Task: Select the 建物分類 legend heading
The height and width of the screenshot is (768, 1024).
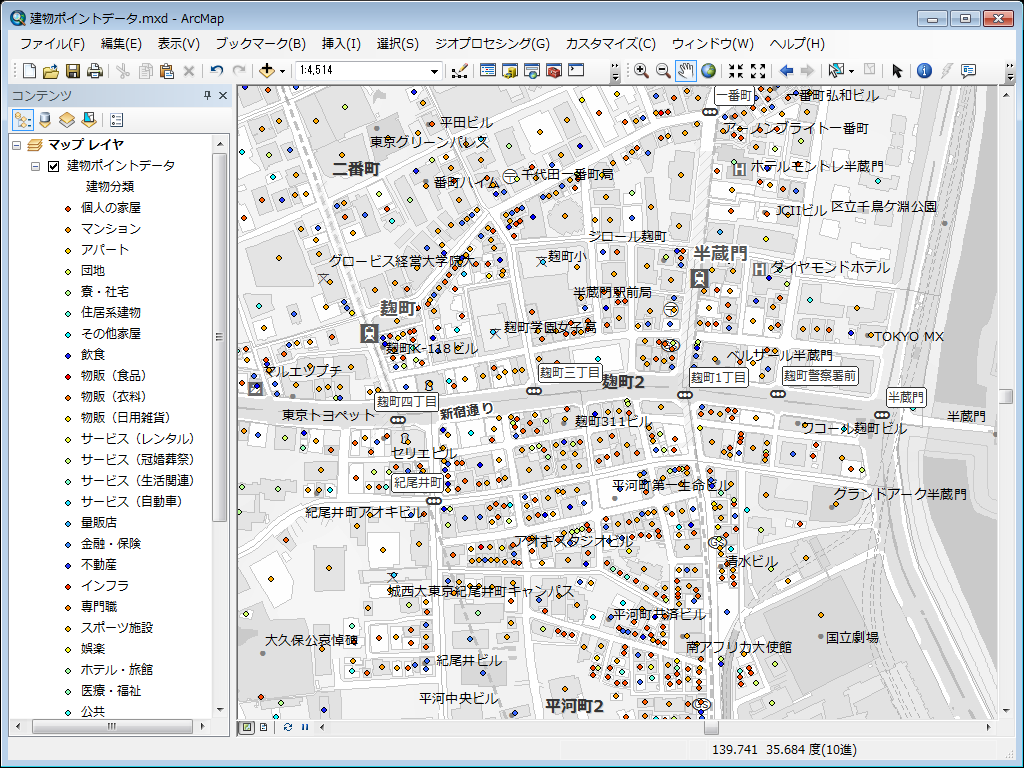Action: pyautogui.click(x=110, y=187)
